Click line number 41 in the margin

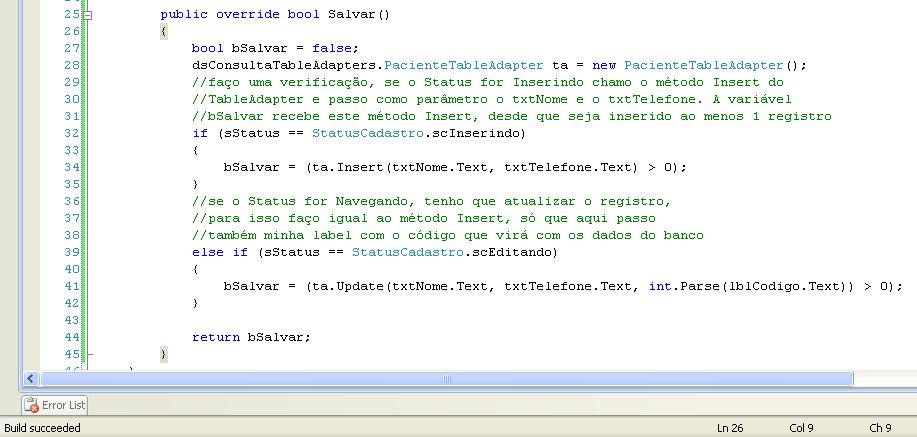[x=71, y=286]
